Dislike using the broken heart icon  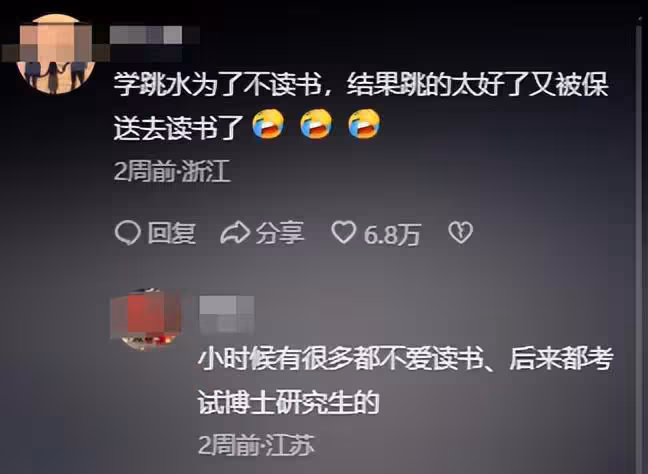pyautogui.click(x=460, y=233)
